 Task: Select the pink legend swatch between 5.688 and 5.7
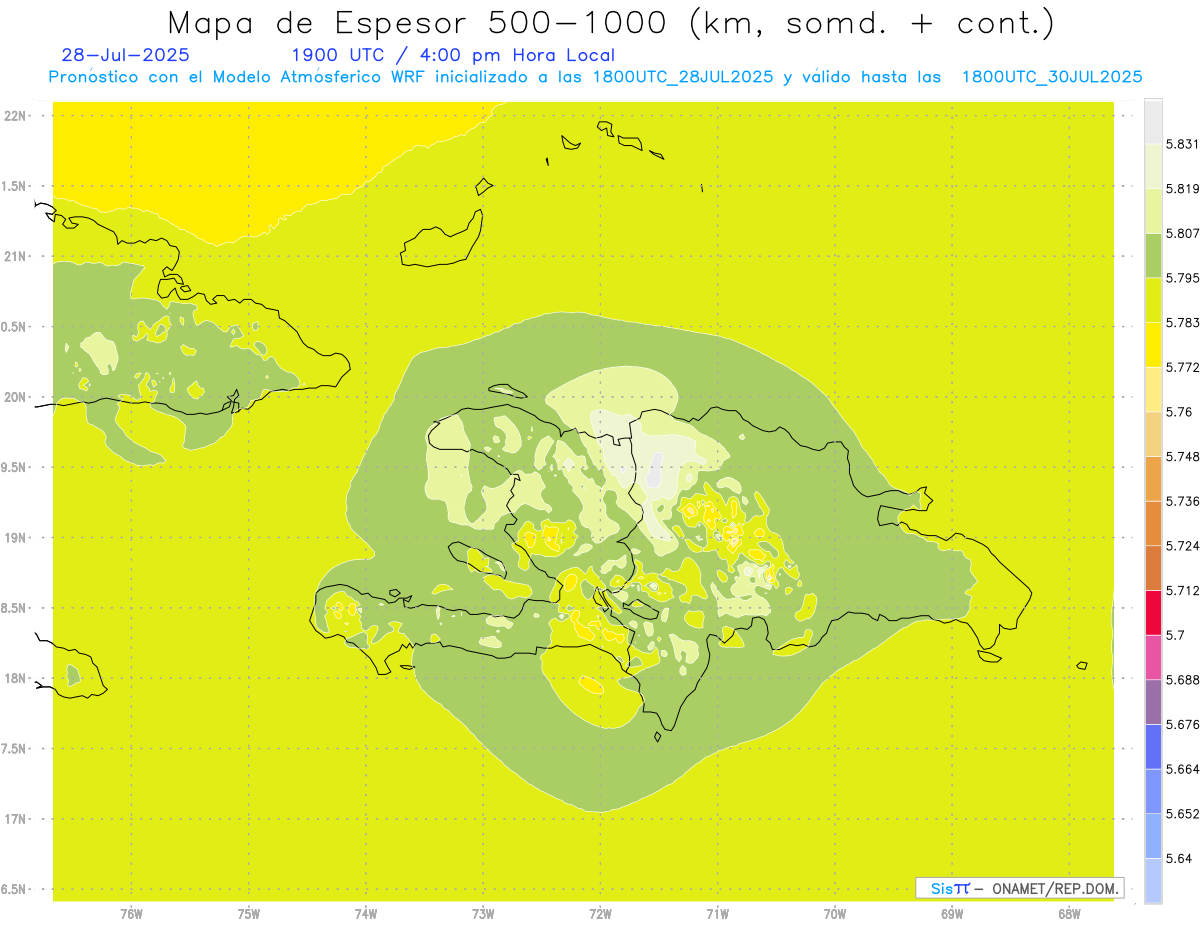(x=1153, y=657)
